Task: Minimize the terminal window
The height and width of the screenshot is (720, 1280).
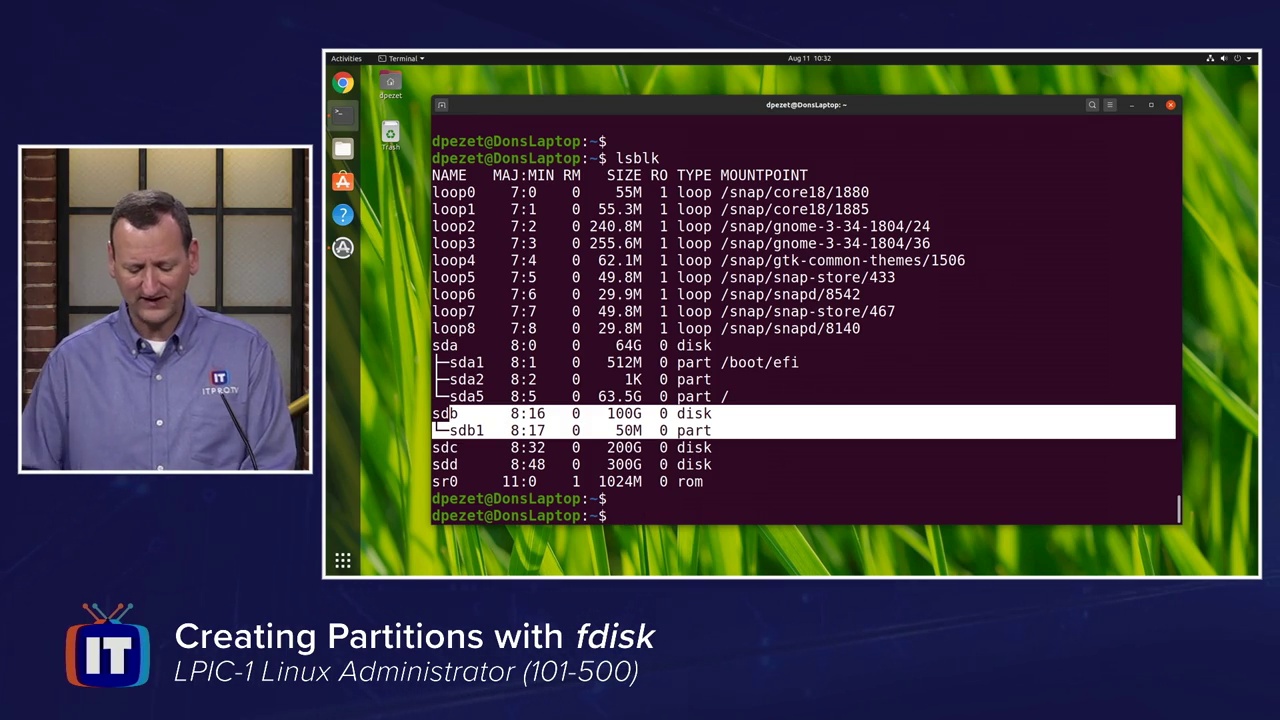Action: point(1131,105)
